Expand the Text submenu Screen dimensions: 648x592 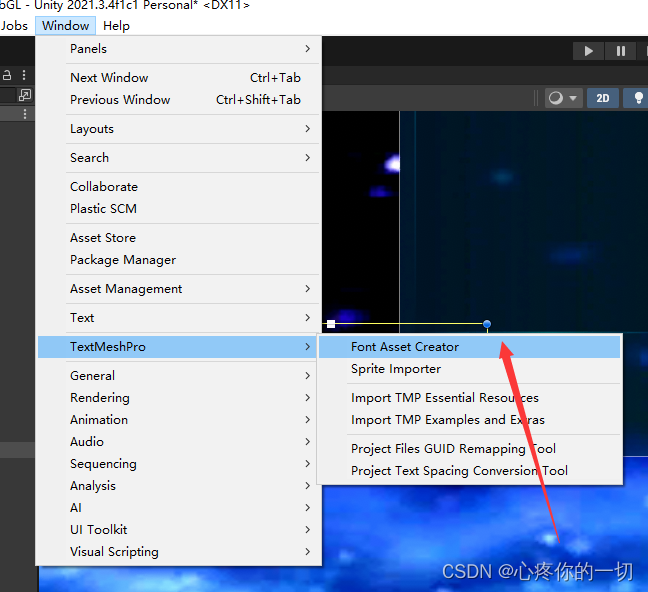pyautogui.click(x=179, y=317)
